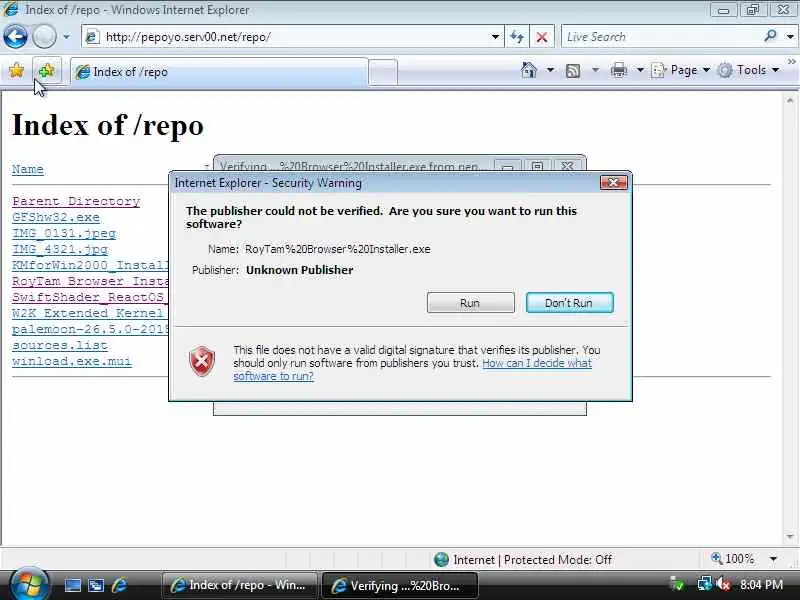The image size is (800, 600).
Task: Click the page scrollbar up arrow
Action: coord(790,100)
